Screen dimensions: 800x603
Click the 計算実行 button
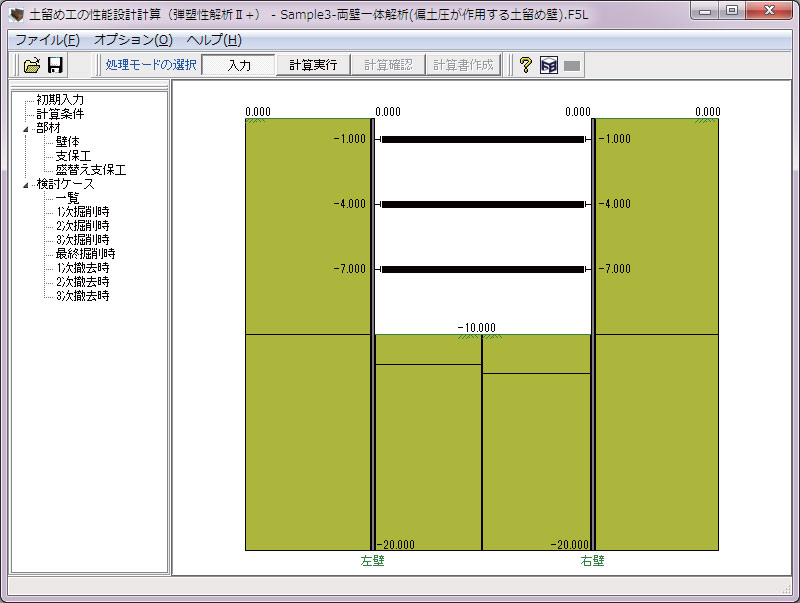pos(313,65)
